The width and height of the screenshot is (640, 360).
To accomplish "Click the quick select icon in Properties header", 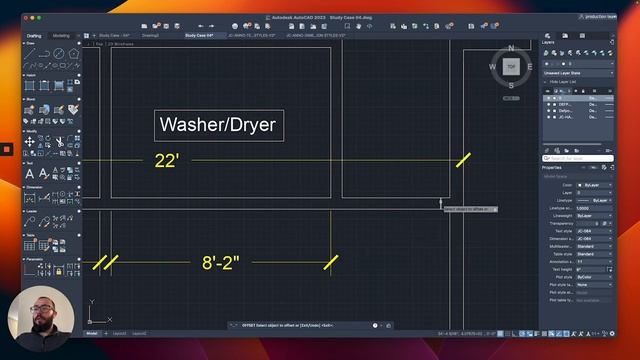I will [604, 168].
